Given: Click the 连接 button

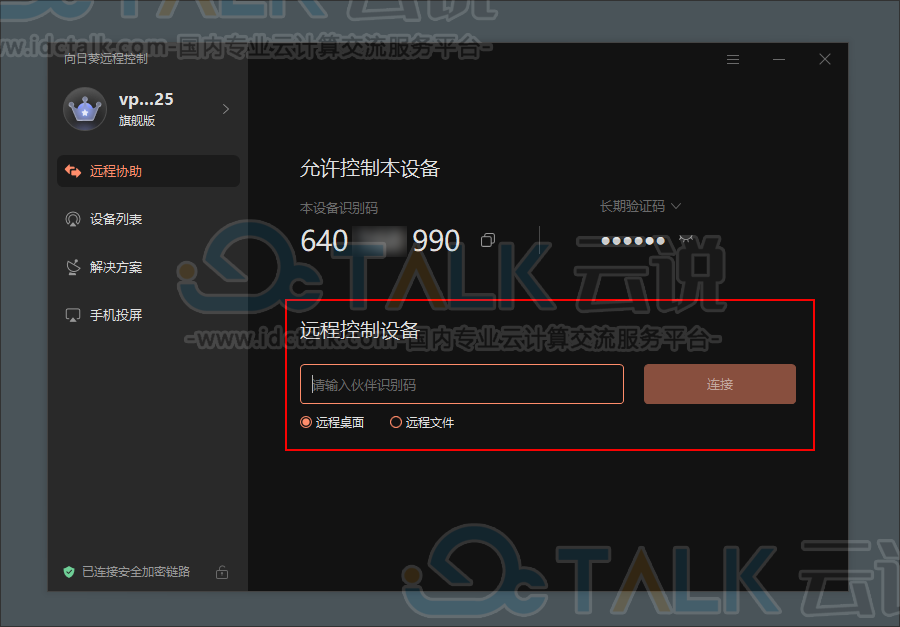Looking at the screenshot, I should (x=720, y=384).
